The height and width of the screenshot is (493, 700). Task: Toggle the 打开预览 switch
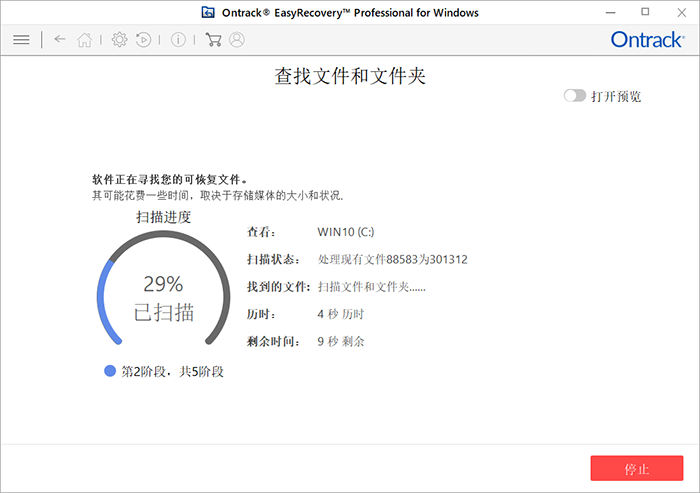[x=575, y=96]
